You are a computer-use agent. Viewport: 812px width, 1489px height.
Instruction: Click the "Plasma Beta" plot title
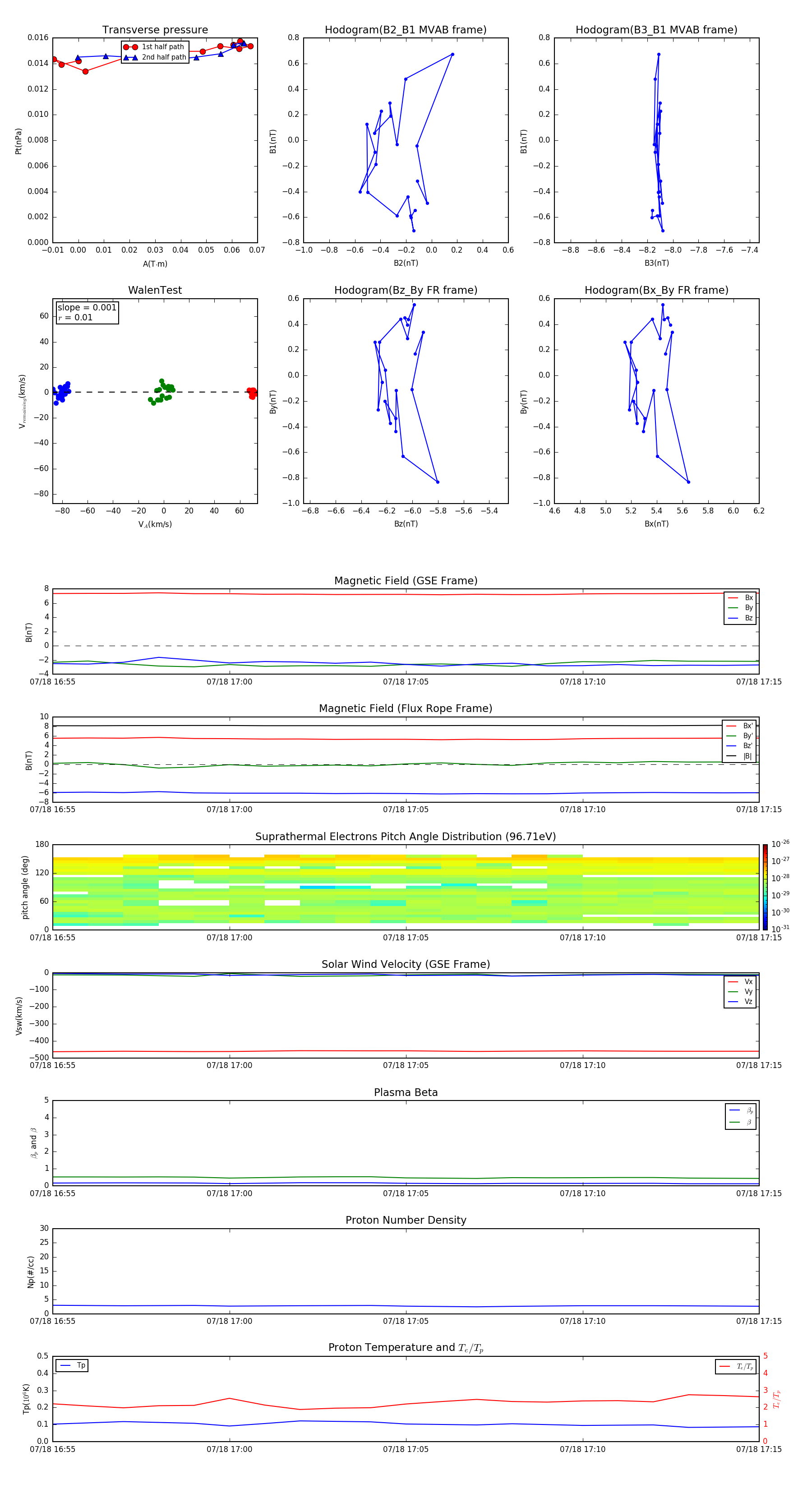click(406, 1092)
